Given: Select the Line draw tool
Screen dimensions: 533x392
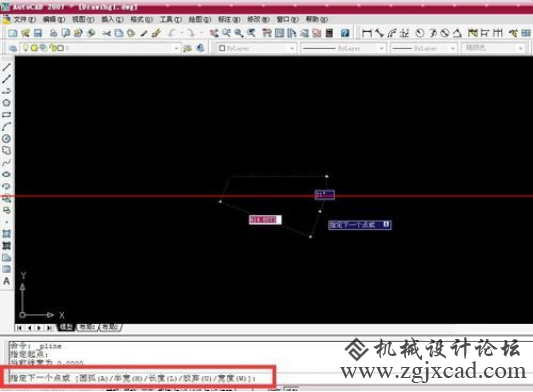Looking at the screenshot, I should 6,67.
